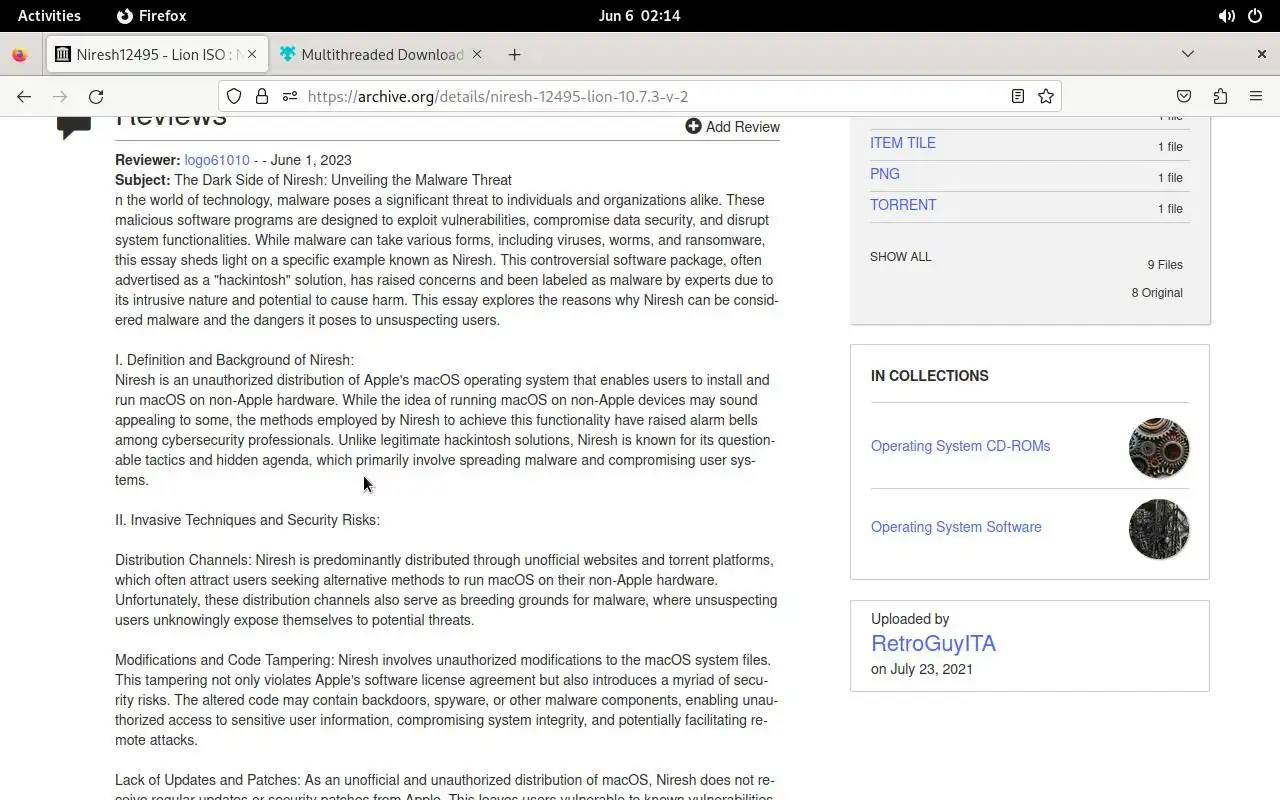
Task: Open site permissions icon in address bar
Action: tap(290, 96)
